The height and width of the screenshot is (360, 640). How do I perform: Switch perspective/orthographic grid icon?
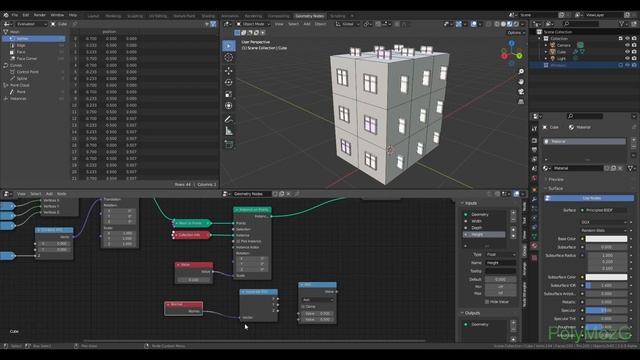pos(521,101)
